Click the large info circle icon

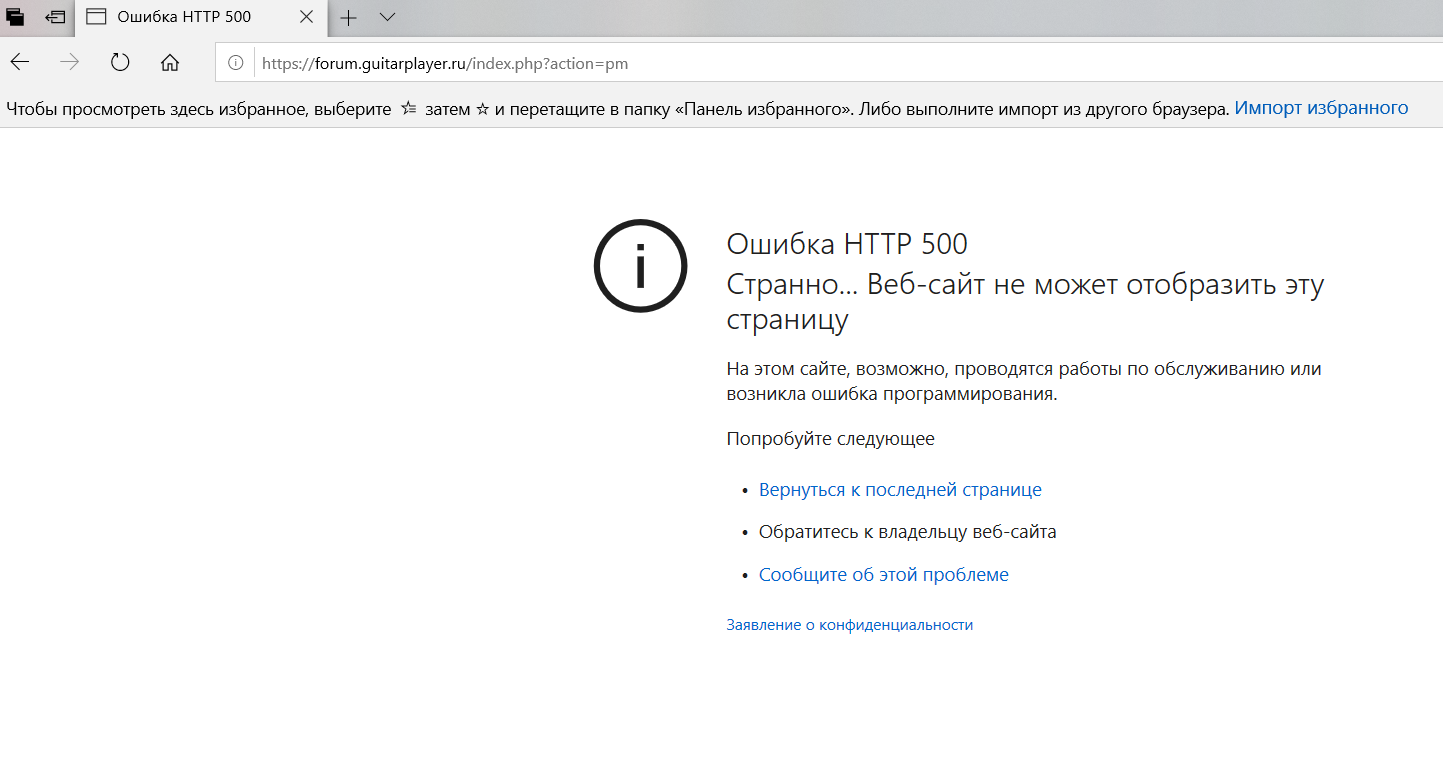641,266
